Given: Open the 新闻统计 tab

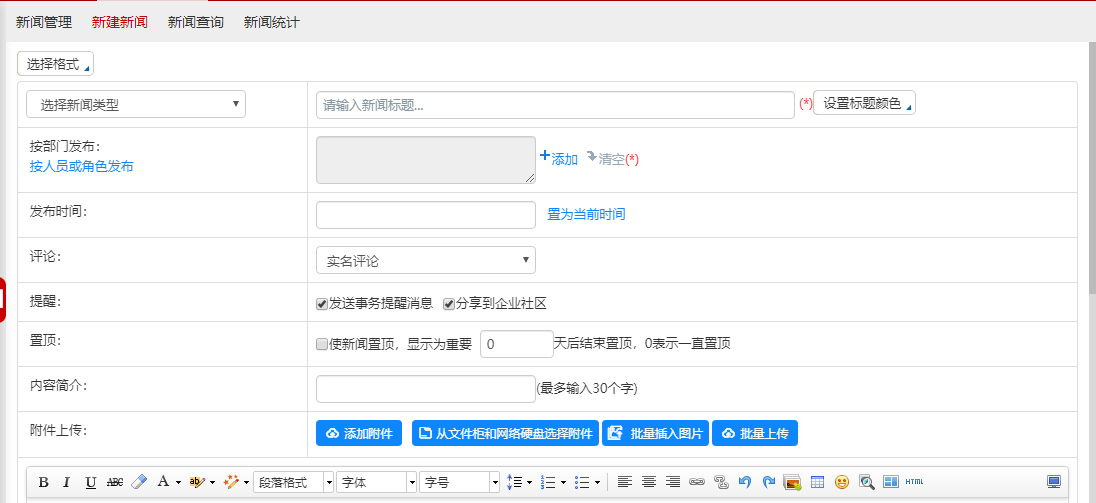Looking at the screenshot, I should click(271, 22).
